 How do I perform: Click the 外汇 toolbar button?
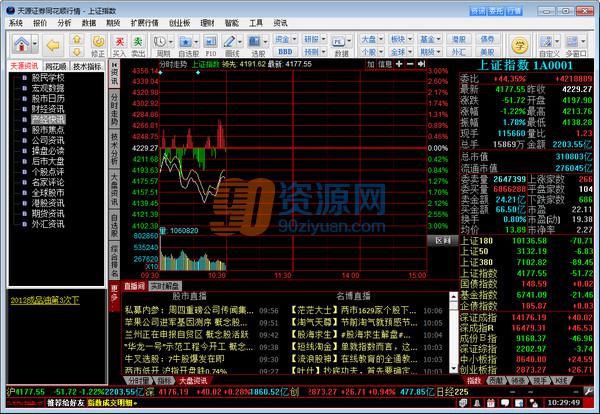click(458, 52)
